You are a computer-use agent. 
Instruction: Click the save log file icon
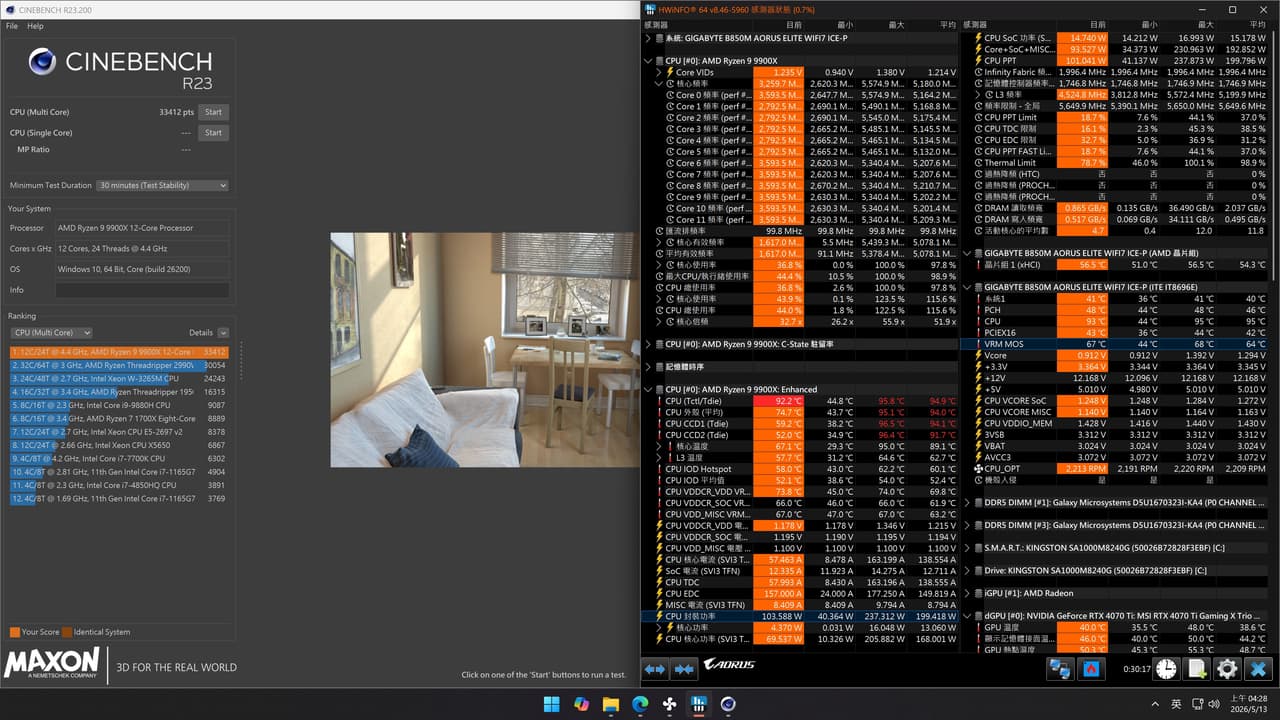(1196, 669)
